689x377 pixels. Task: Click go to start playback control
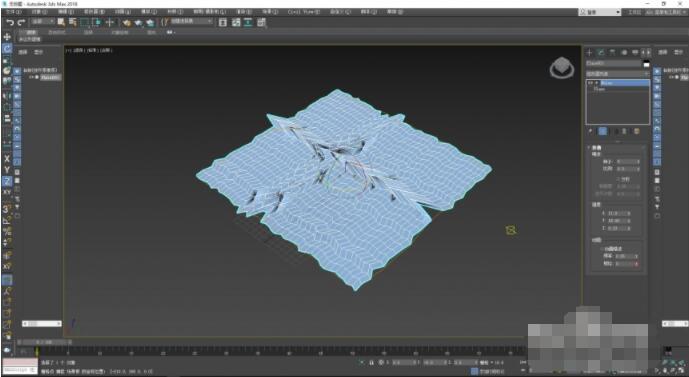click(523, 362)
